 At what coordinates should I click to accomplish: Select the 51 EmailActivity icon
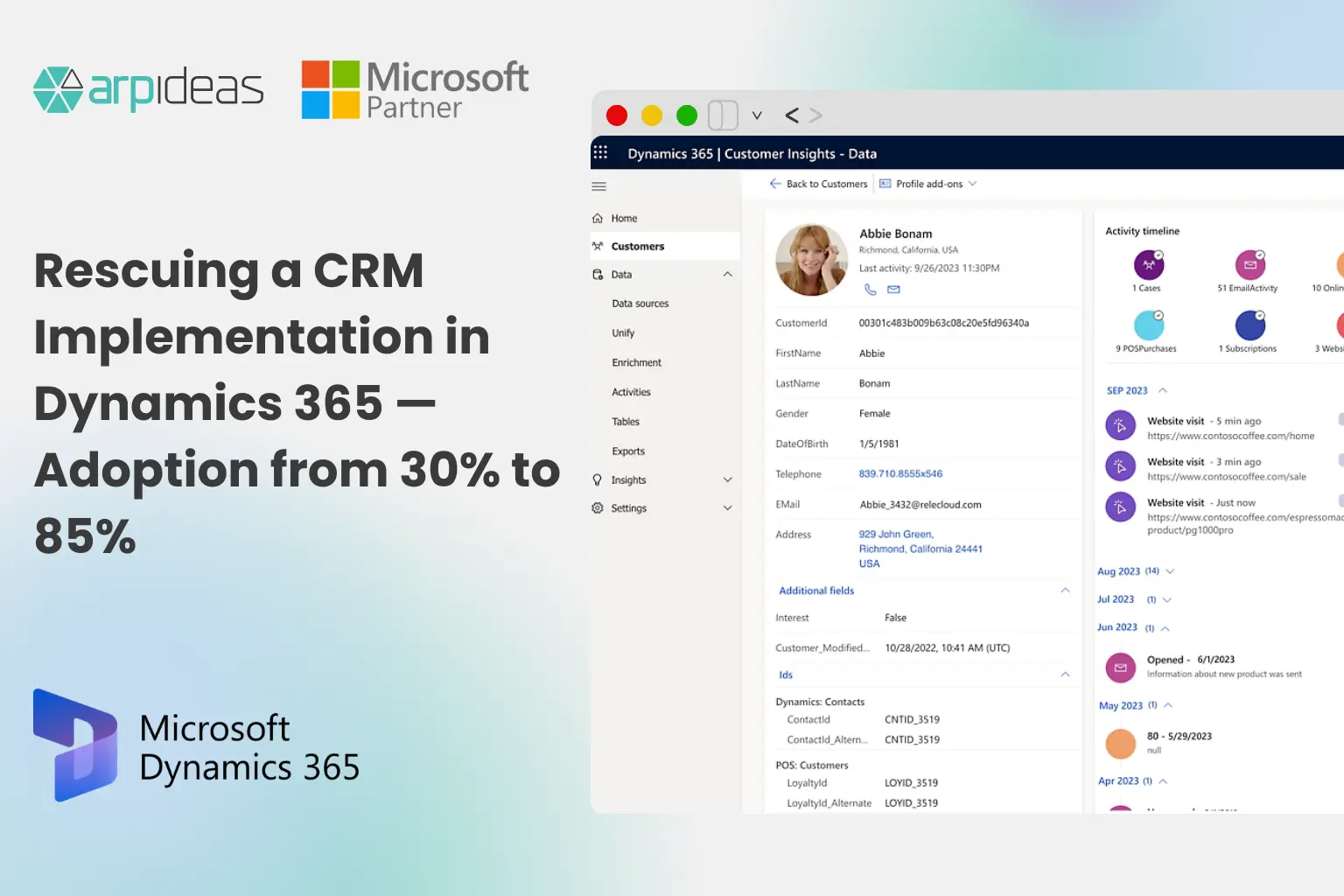[x=1250, y=264]
